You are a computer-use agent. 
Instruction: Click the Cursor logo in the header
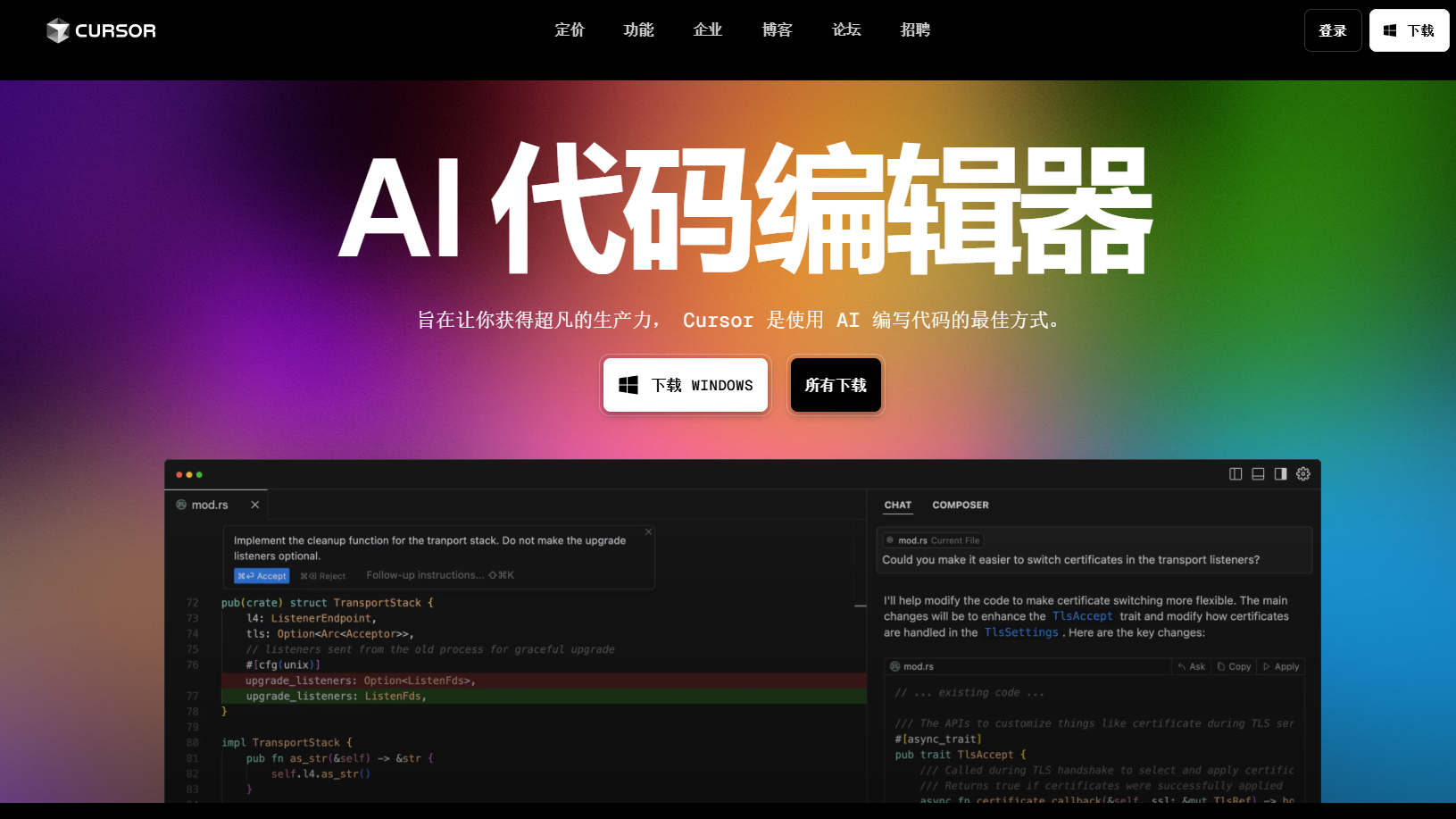coord(101,30)
